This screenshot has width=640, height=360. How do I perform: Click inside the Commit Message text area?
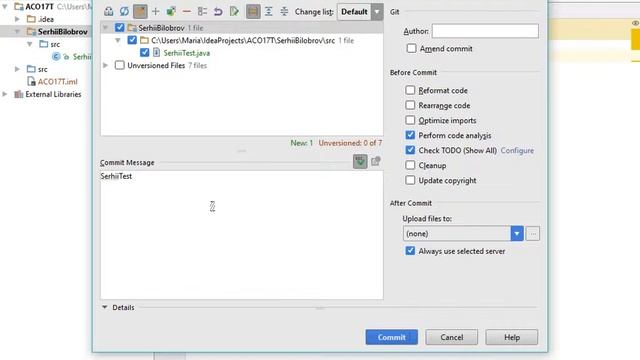[242, 235]
